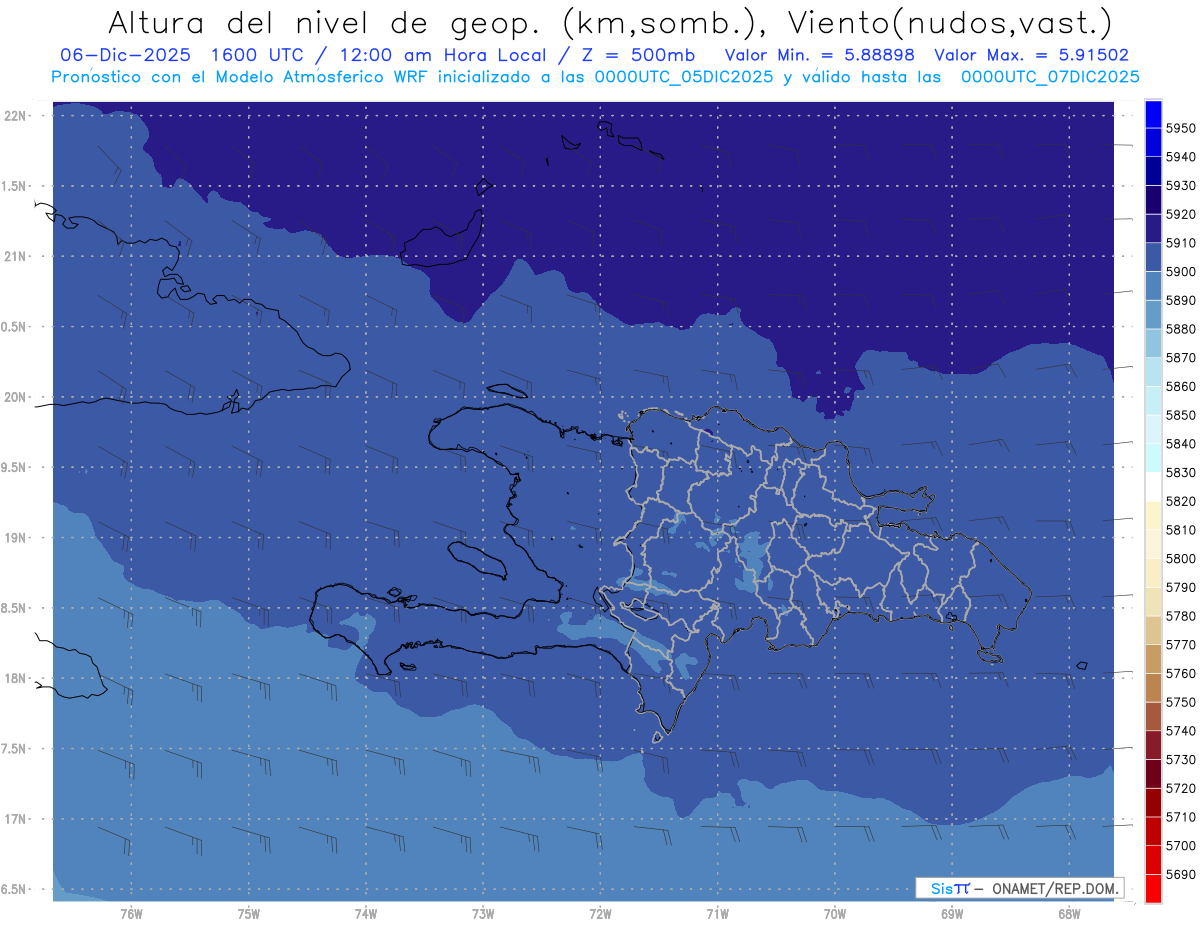Select the legend value '5850'
The image size is (1200, 927).
(1181, 415)
